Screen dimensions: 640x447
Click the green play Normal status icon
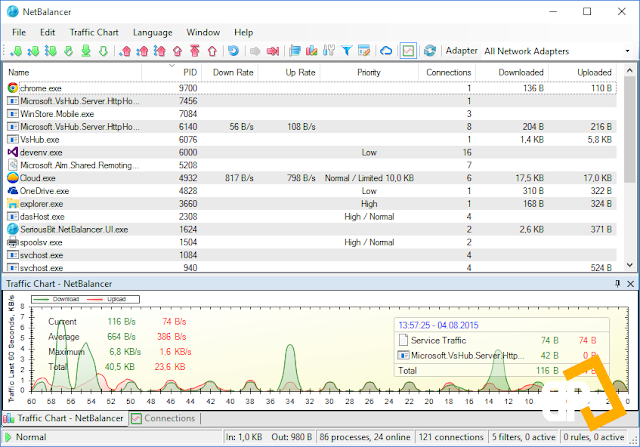point(7,437)
